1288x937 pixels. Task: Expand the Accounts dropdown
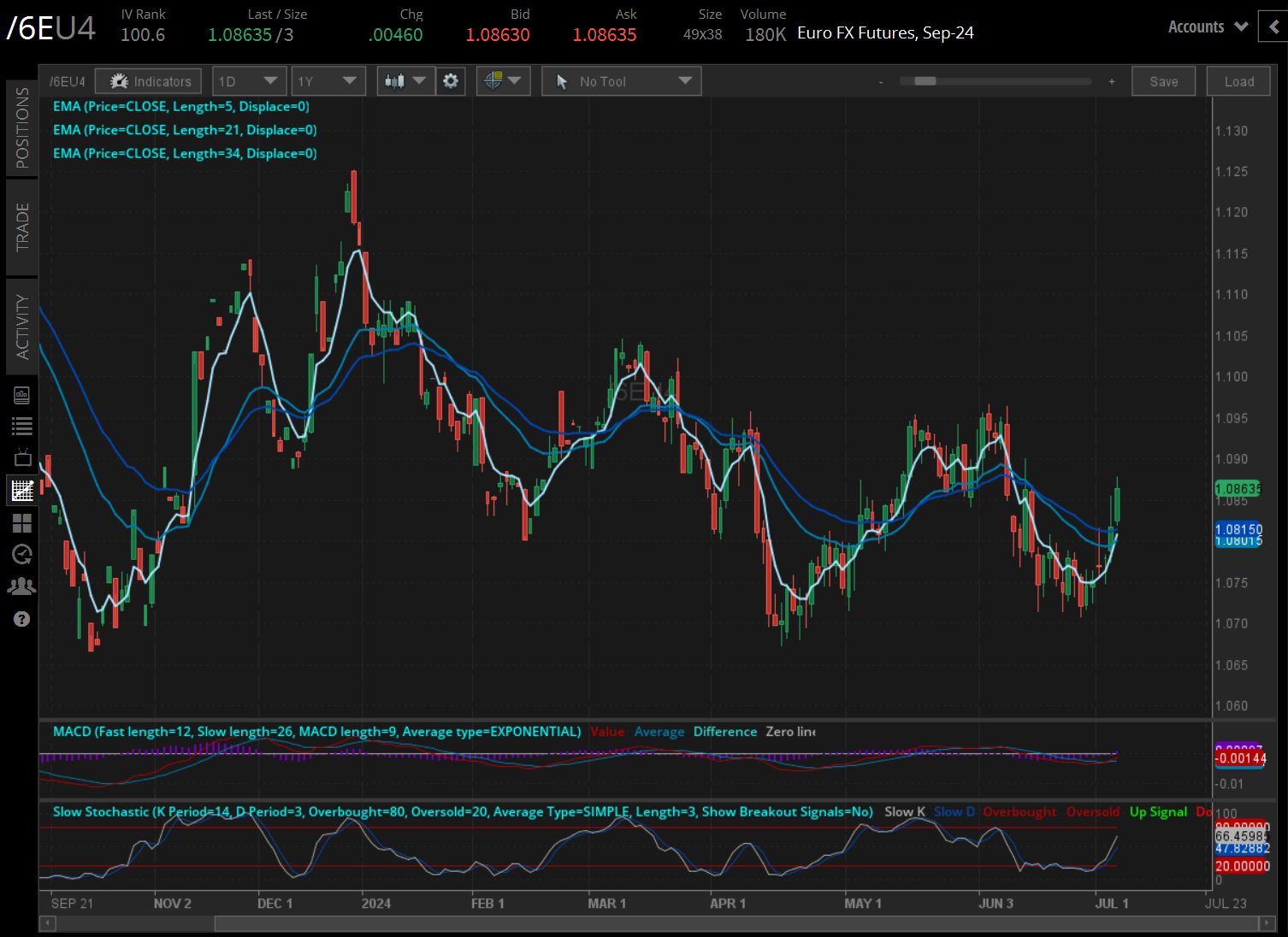[x=1207, y=27]
